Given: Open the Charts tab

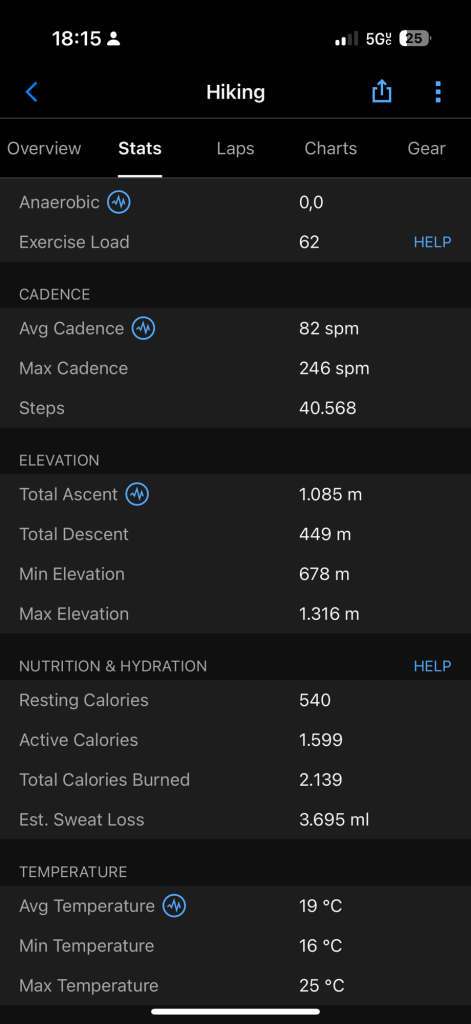Looking at the screenshot, I should pos(331,148).
